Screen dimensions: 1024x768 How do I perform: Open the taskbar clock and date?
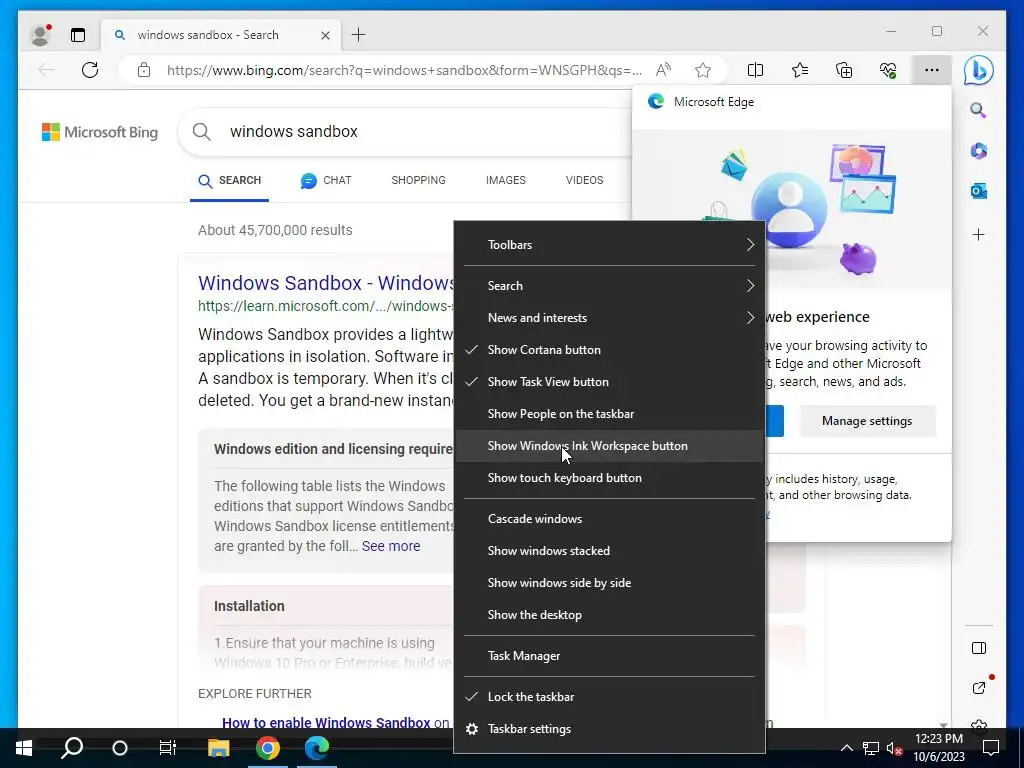938,748
